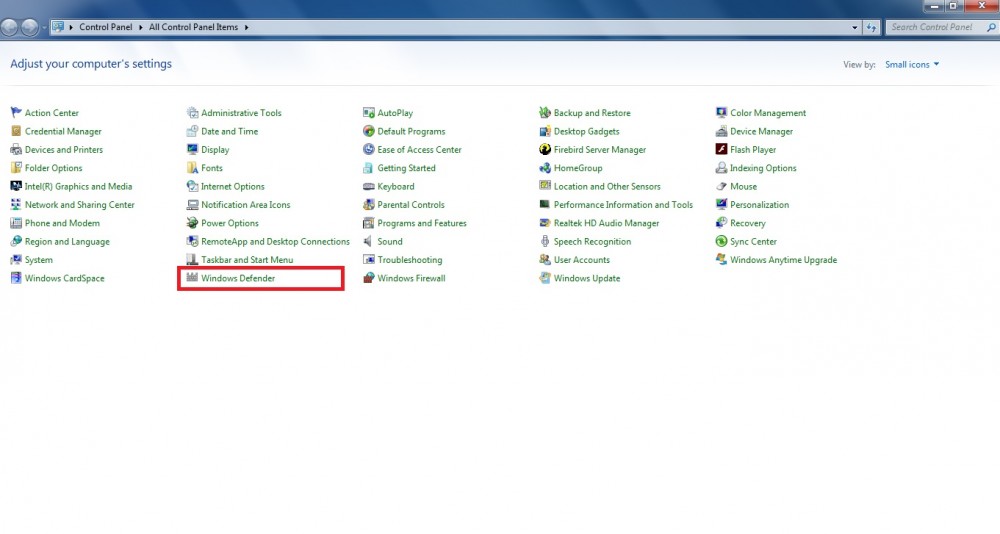
Task: Open Troubleshooting link
Action: 409,260
